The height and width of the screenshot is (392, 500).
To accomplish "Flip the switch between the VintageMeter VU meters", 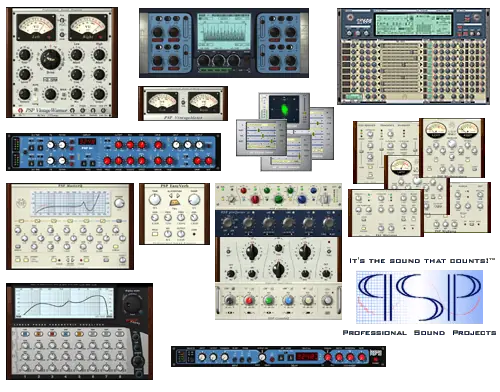I will pyautogui.click(x=183, y=102).
